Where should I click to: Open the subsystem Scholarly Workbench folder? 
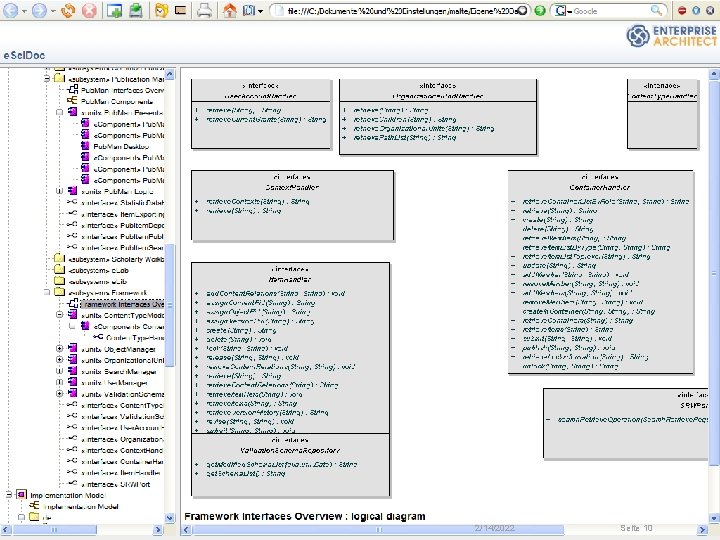click(116, 259)
